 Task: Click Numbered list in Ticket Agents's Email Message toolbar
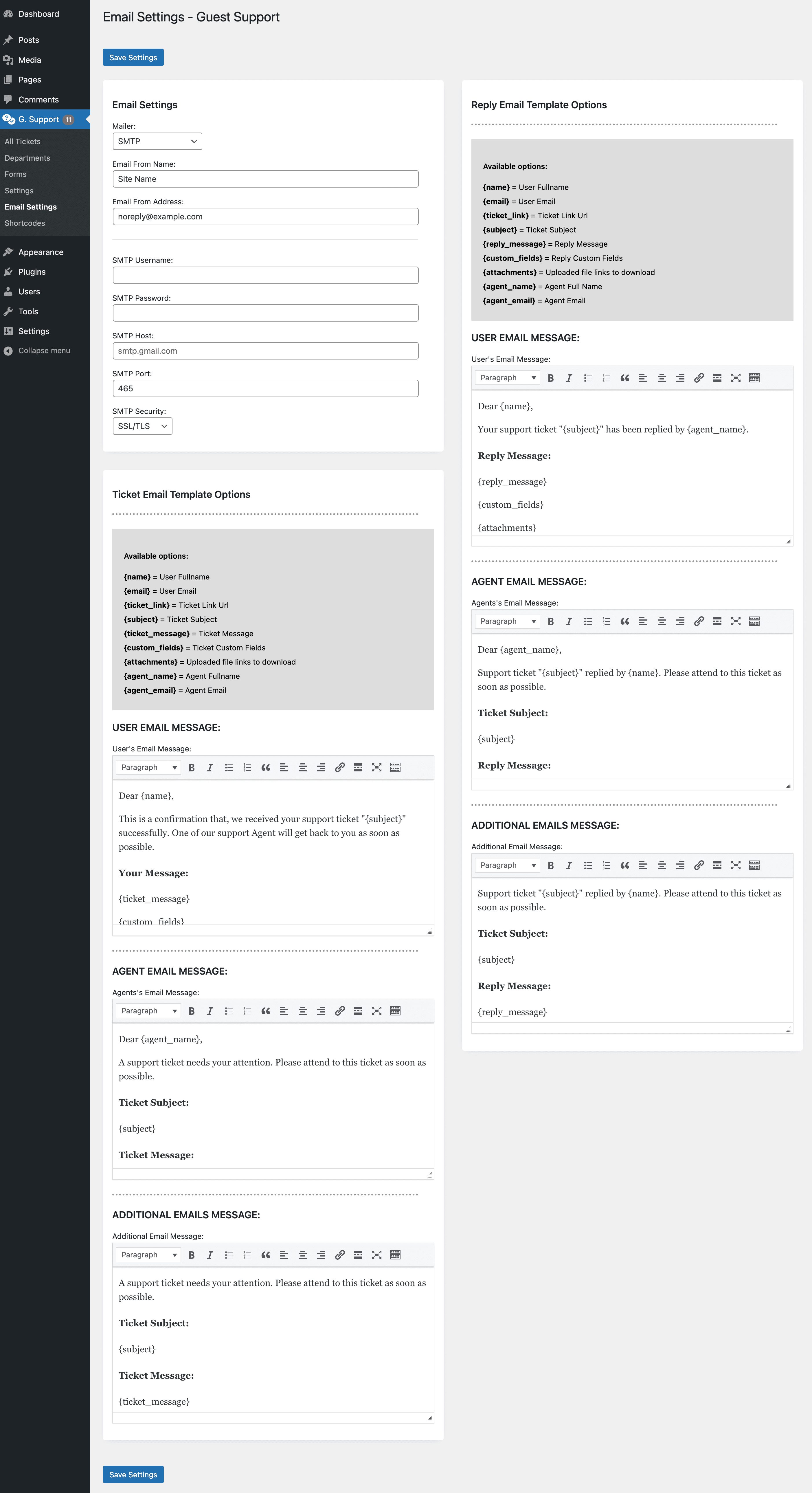pos(247,1011)
